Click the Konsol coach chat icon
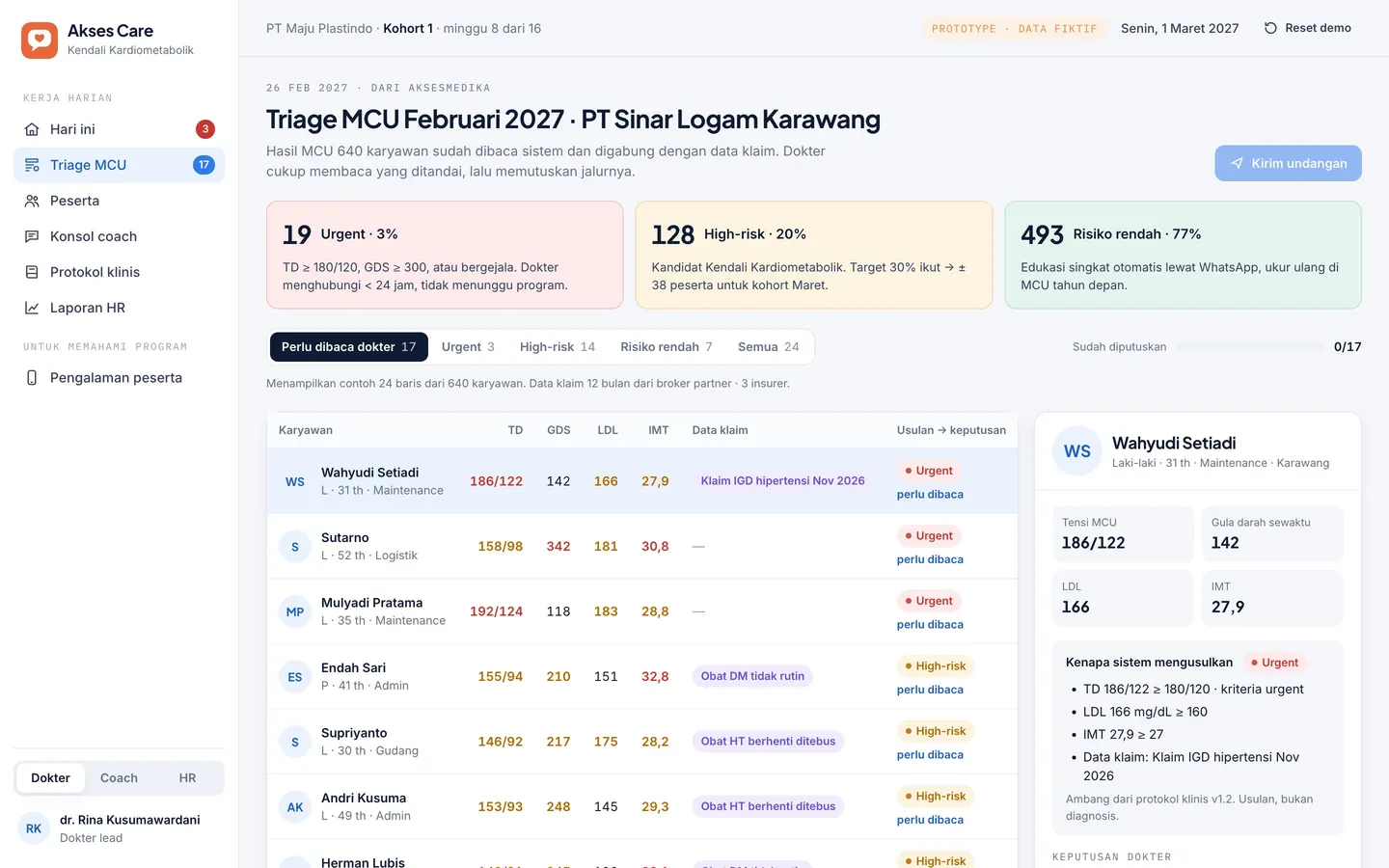This screenshot has width=1389, height=868. tap(32, 236)
